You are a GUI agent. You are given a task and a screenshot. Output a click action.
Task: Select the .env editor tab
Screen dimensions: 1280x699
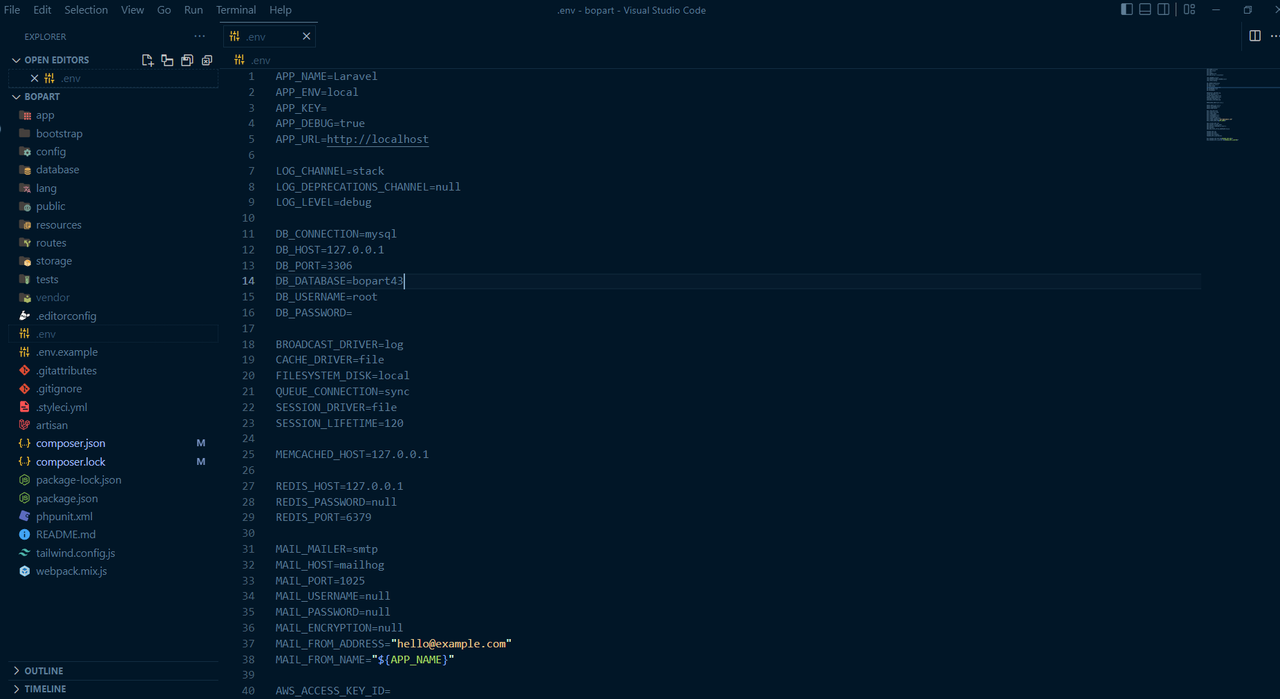pyautogui.click(x=270, y=36)
